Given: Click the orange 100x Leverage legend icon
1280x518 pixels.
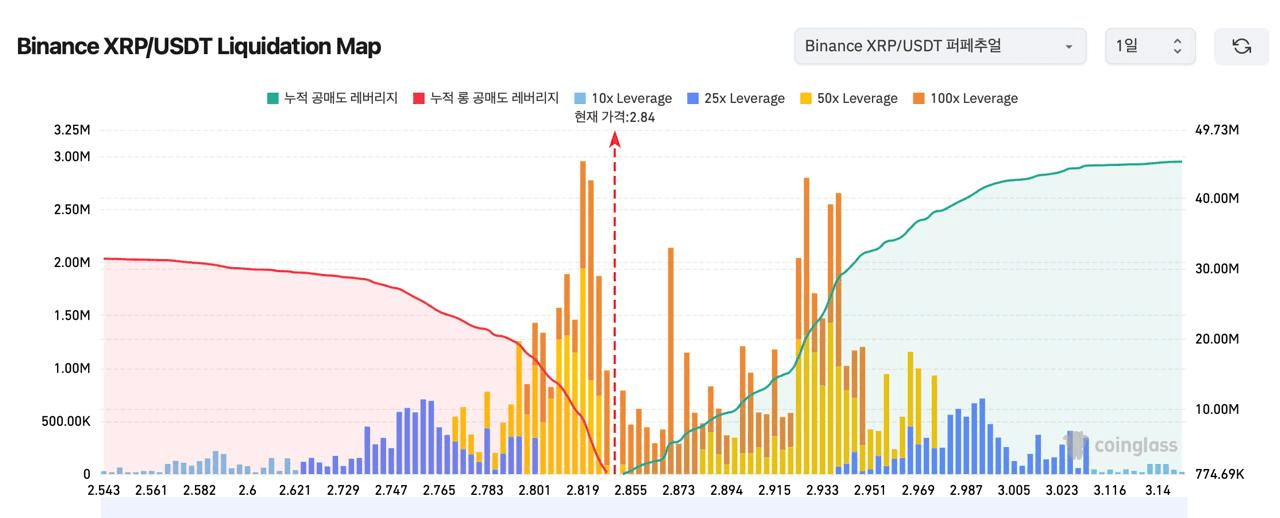Looking at the screenshot, I should [x=919, y=98].
